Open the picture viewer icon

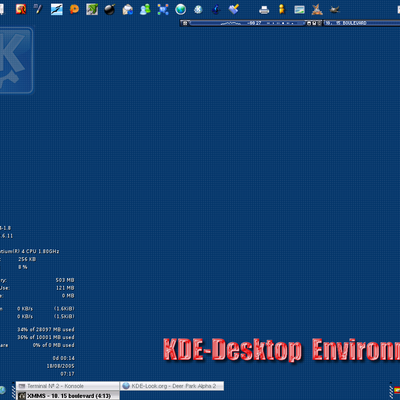tap(299, 10)
